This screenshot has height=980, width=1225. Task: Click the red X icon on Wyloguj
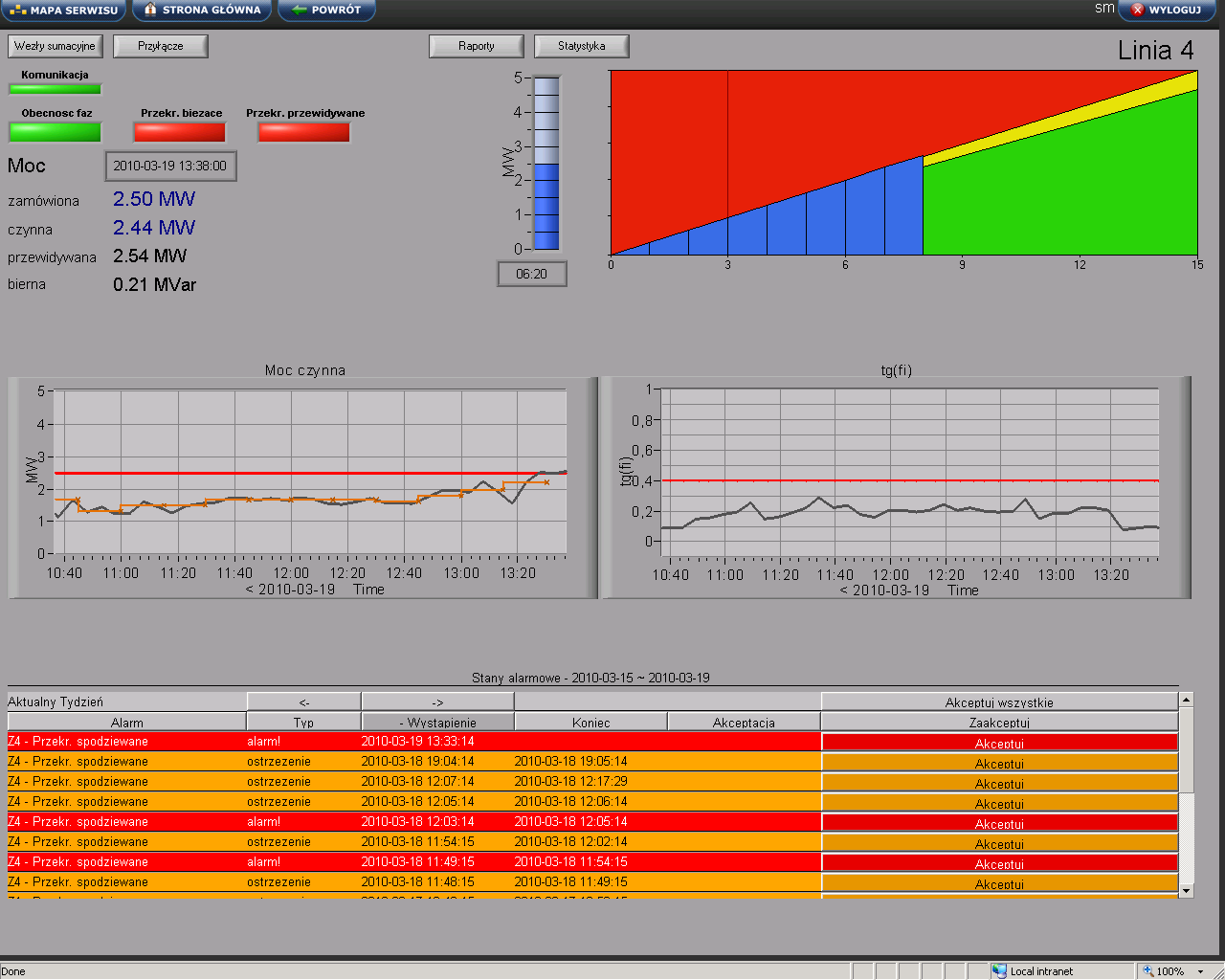tap(1138, 11)
